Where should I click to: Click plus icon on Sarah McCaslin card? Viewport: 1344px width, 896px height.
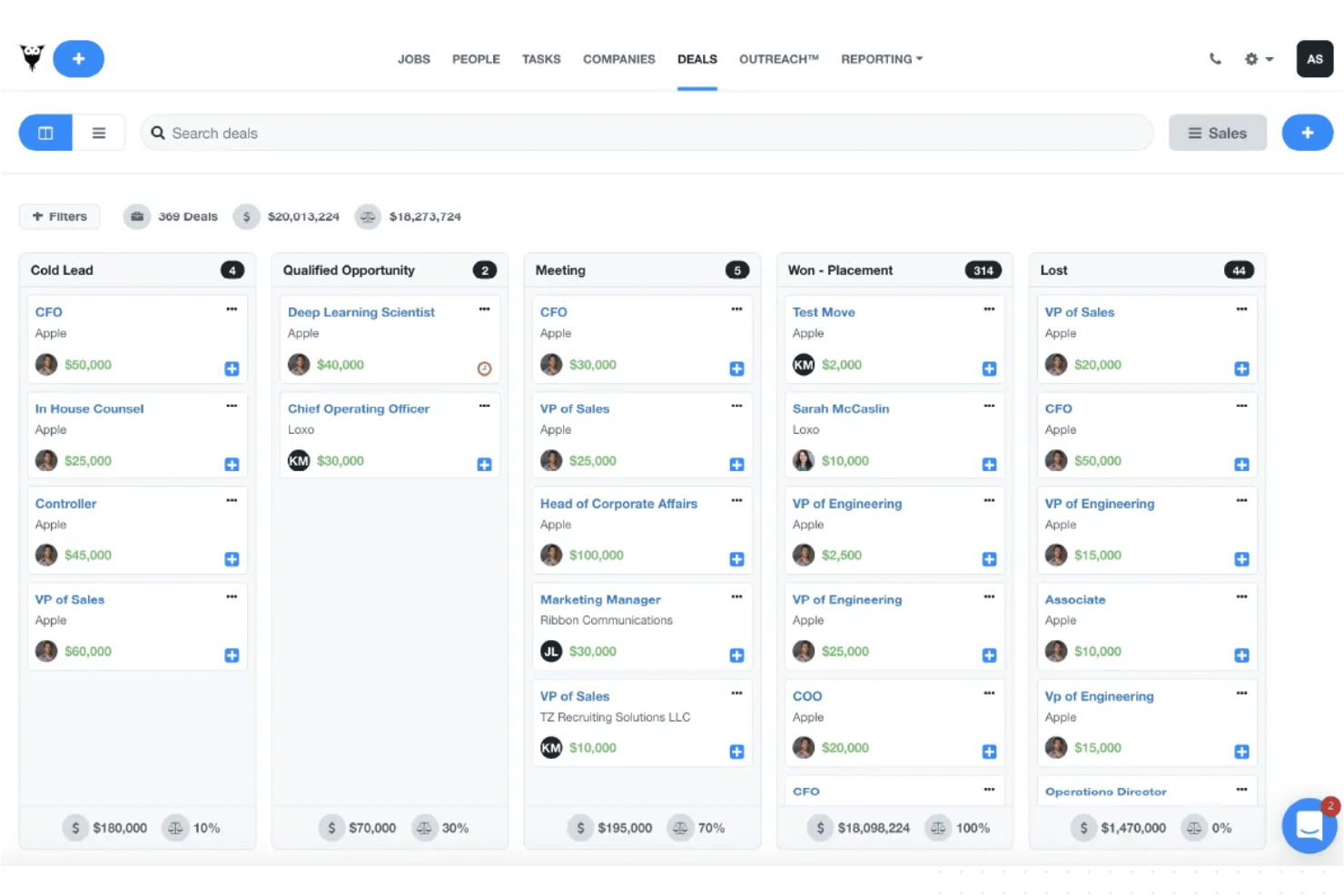coord(989,465)
